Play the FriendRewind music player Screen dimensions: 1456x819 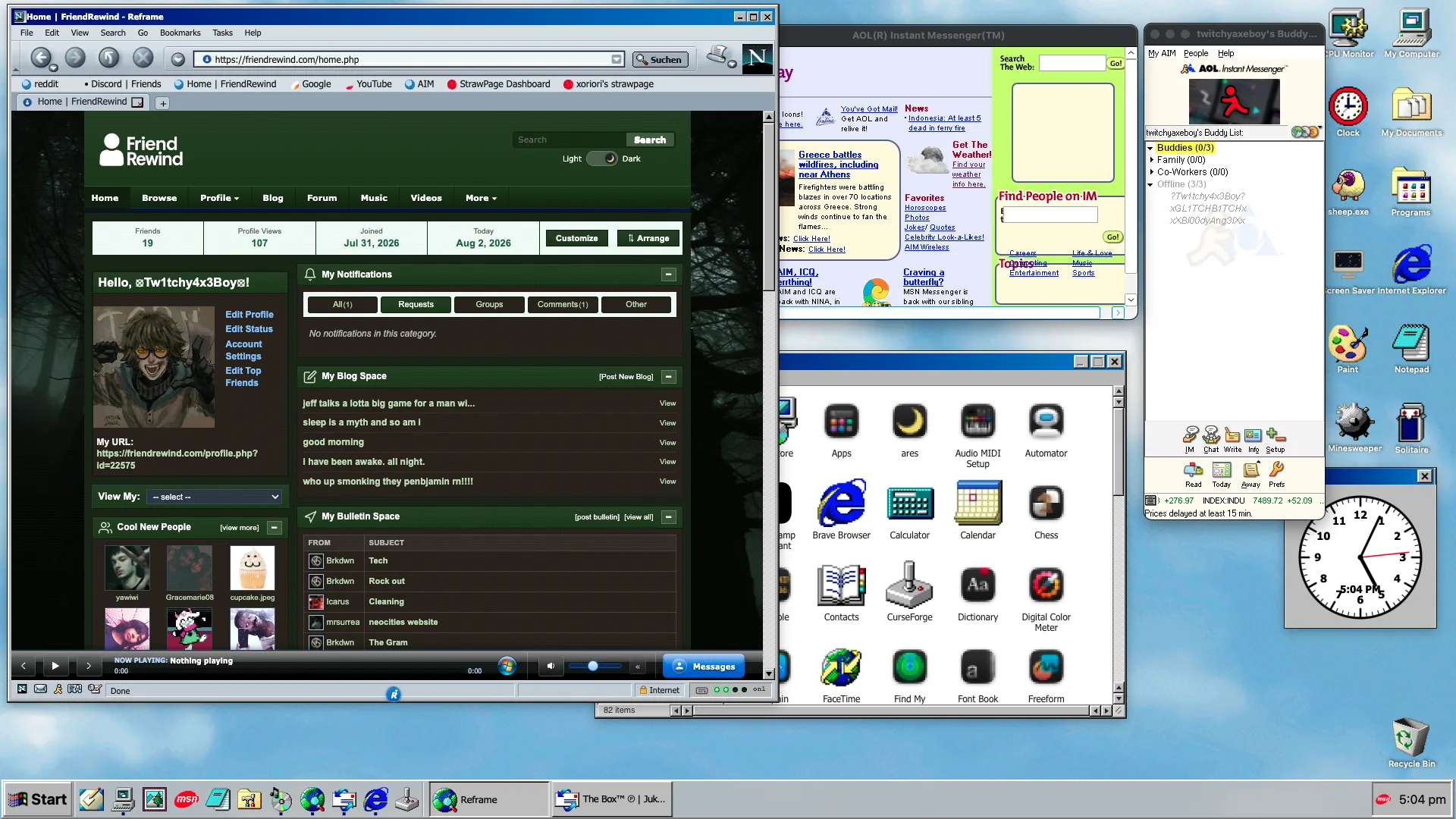[55, 666]
